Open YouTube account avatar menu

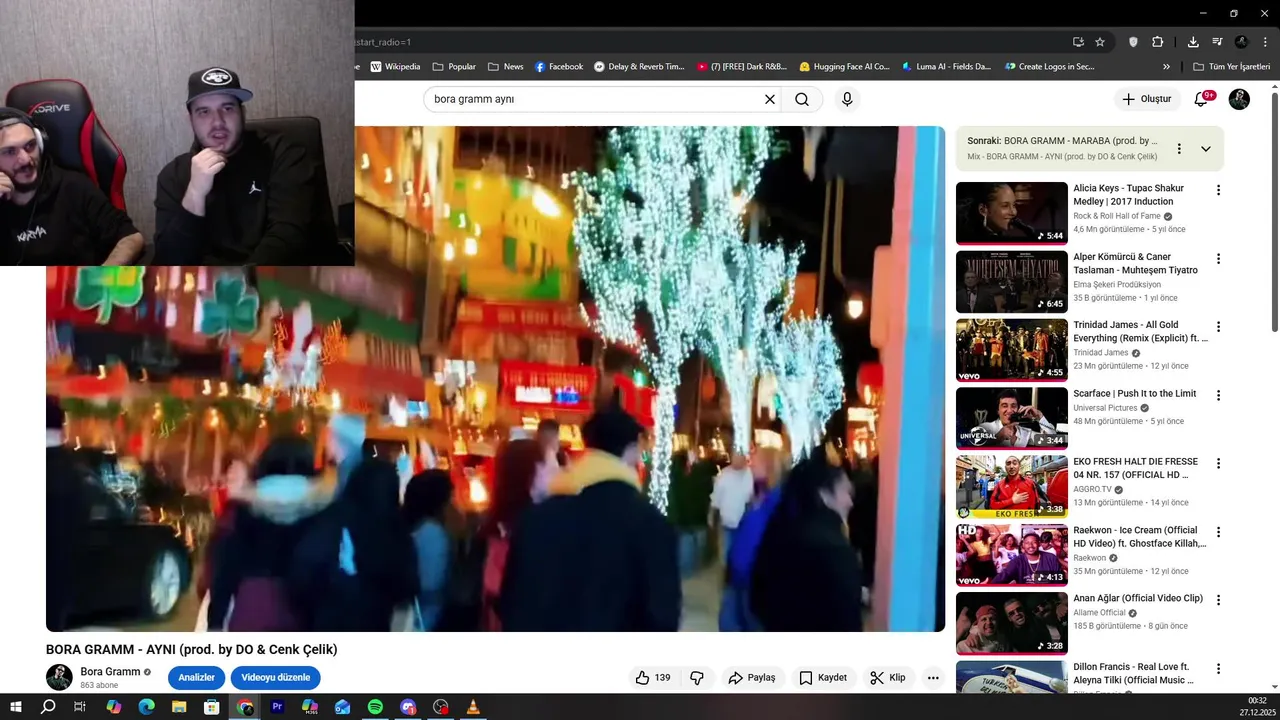(x=1239, y=99)
